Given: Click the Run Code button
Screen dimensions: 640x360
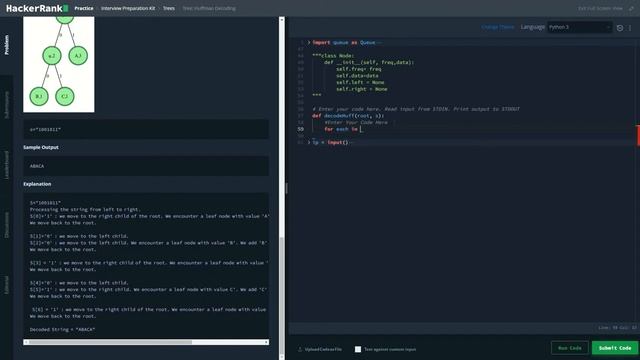Looking at the screenshot, I should point(569,348).
